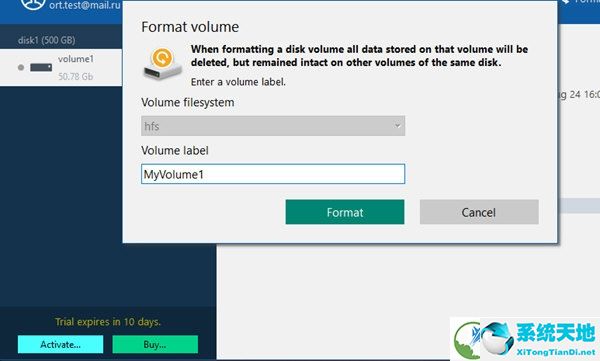
Task: Click the account avatar icon
Action: [x=33, y=4]
